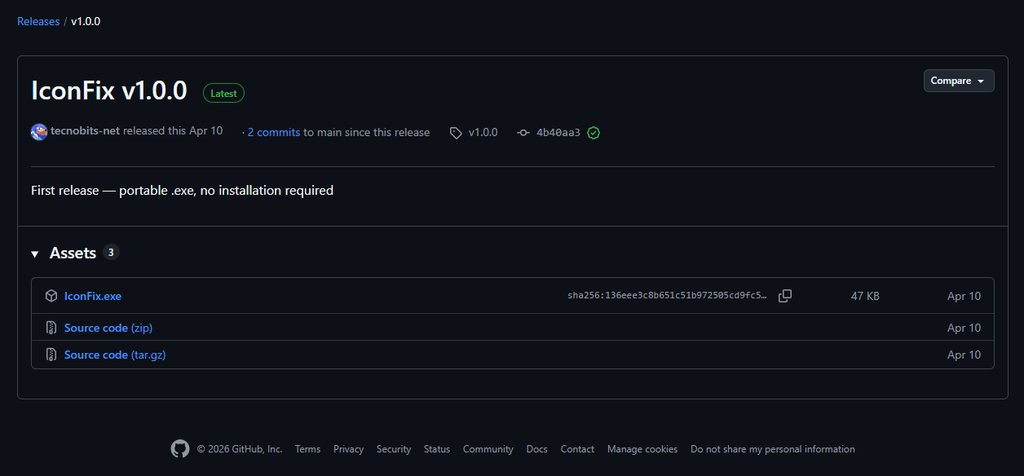Open the Docs footer link
This screenshot has width=1024, height=476.
pyautogui.click(x=537, y=449)
